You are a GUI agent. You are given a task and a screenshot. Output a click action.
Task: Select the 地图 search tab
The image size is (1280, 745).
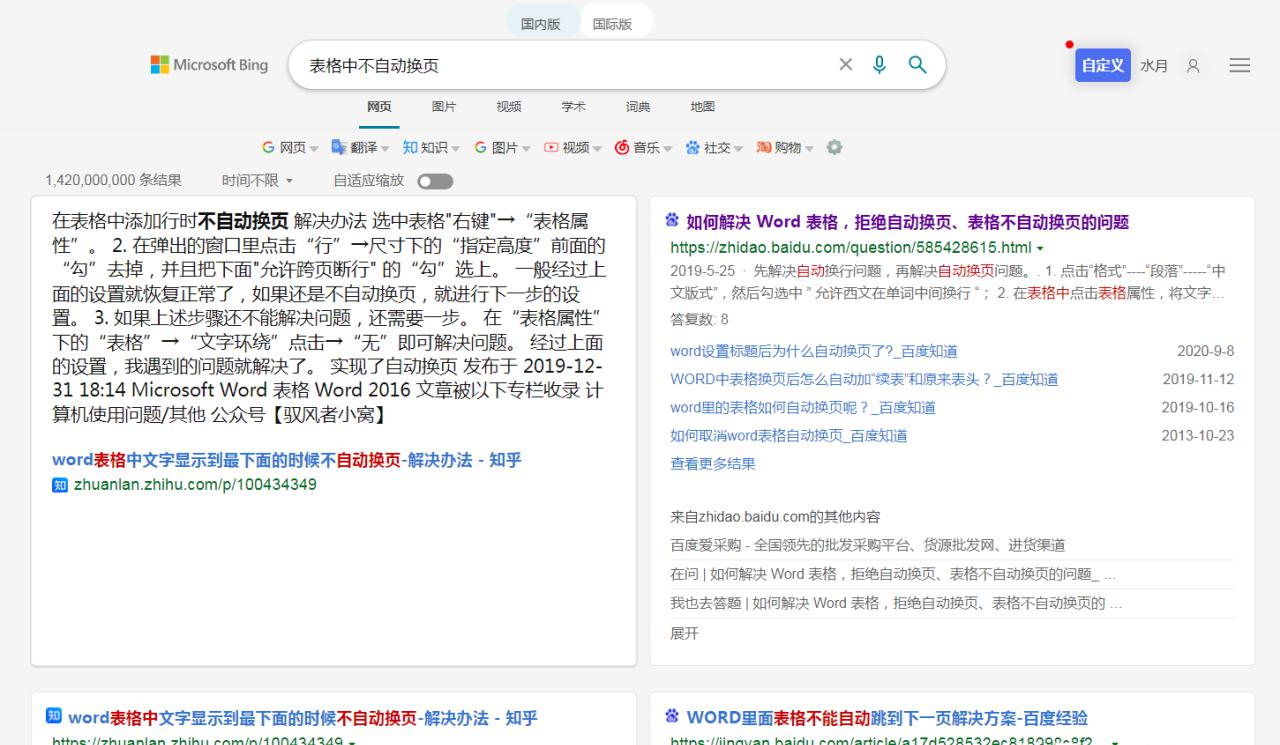[x=703, y=107]
